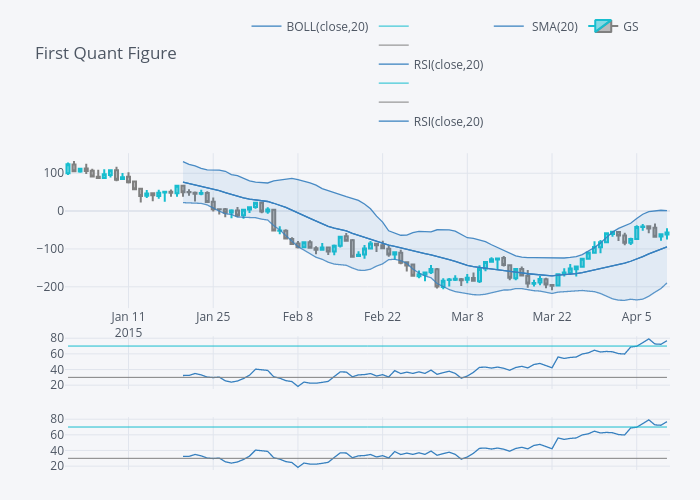This screenshot has width=700, height=500.
Task: Click the −200 y-axis tick label
Action: [x=50, y=287]
